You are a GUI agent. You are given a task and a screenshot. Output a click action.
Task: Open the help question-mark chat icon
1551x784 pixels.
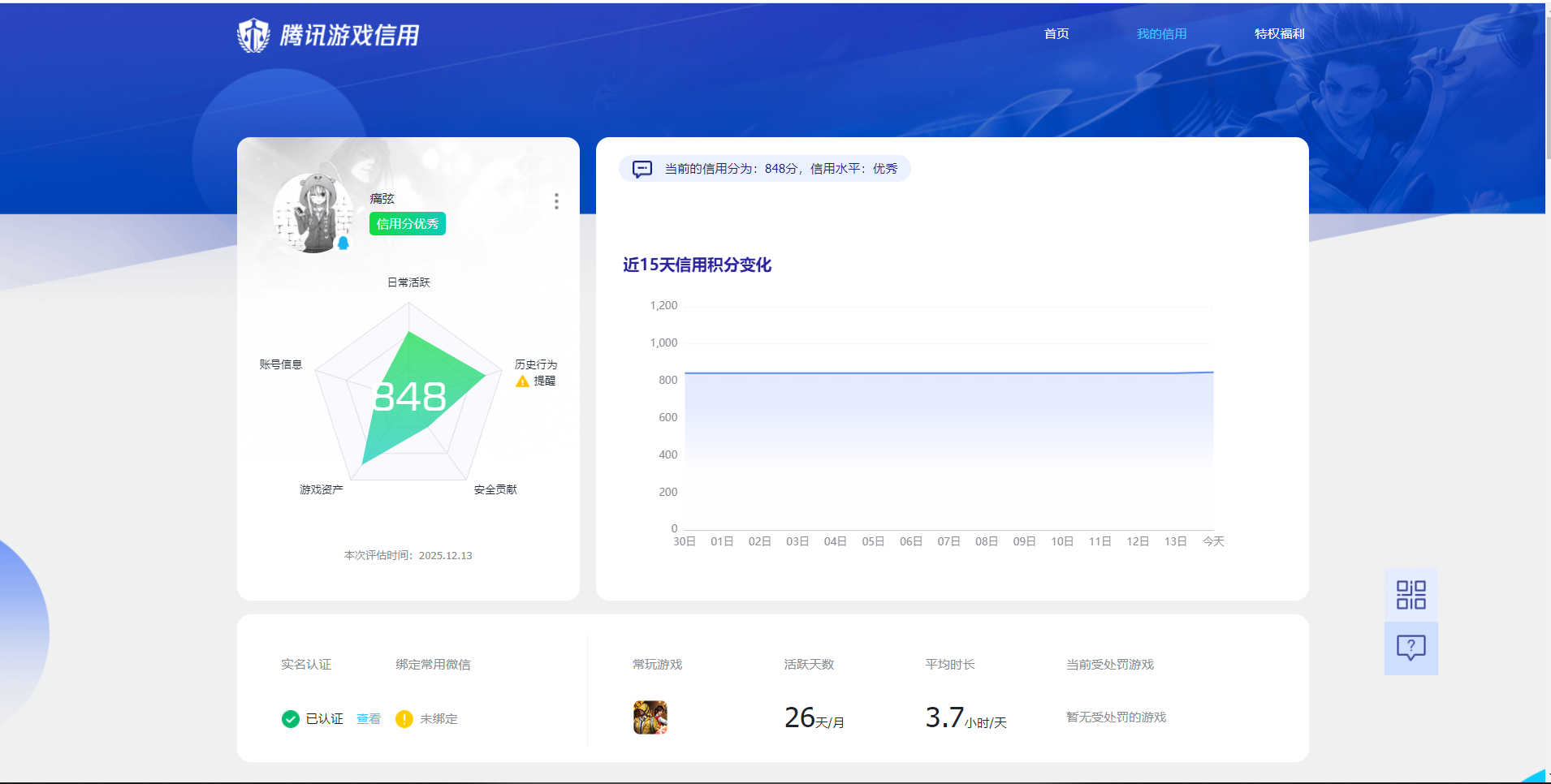coord(1411,648)
